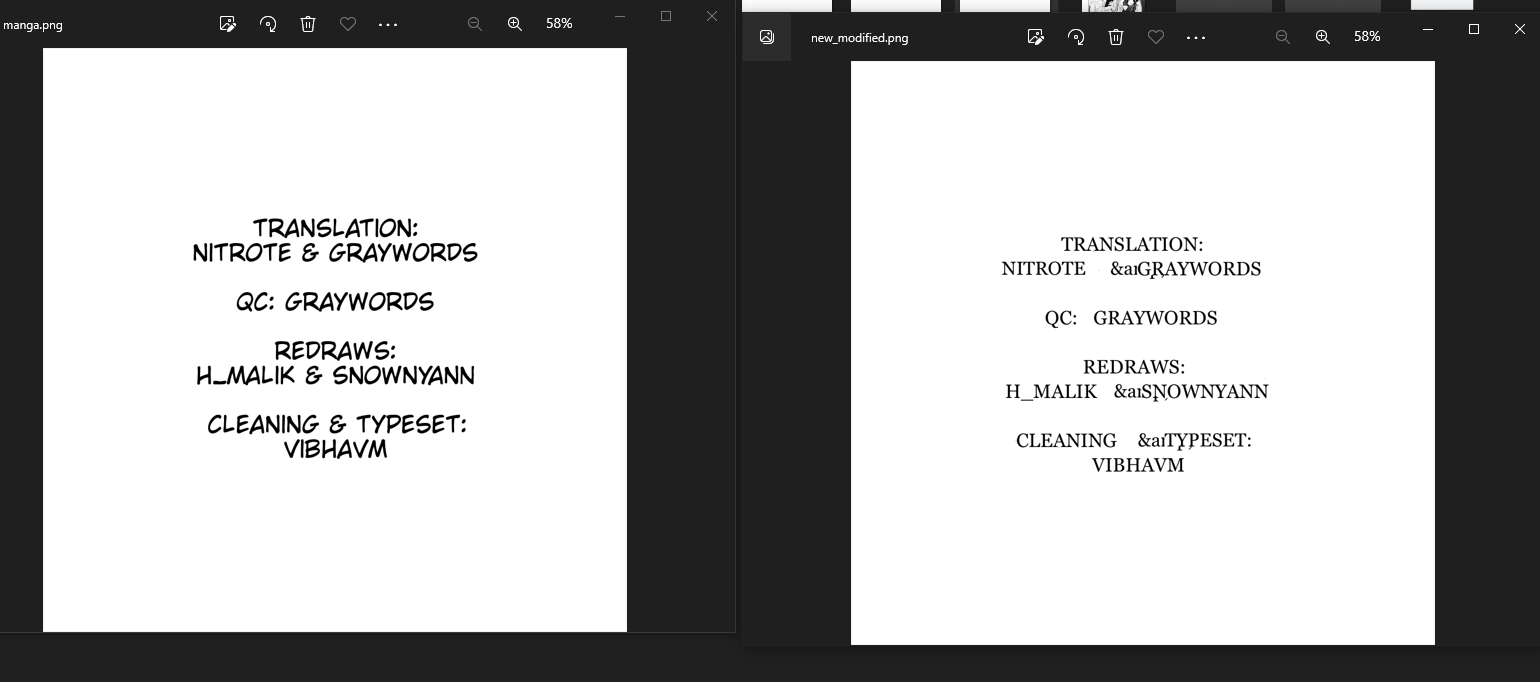Delete image in manga.png window
Viewport: 1540px width, 682px height.
point(308,24)
